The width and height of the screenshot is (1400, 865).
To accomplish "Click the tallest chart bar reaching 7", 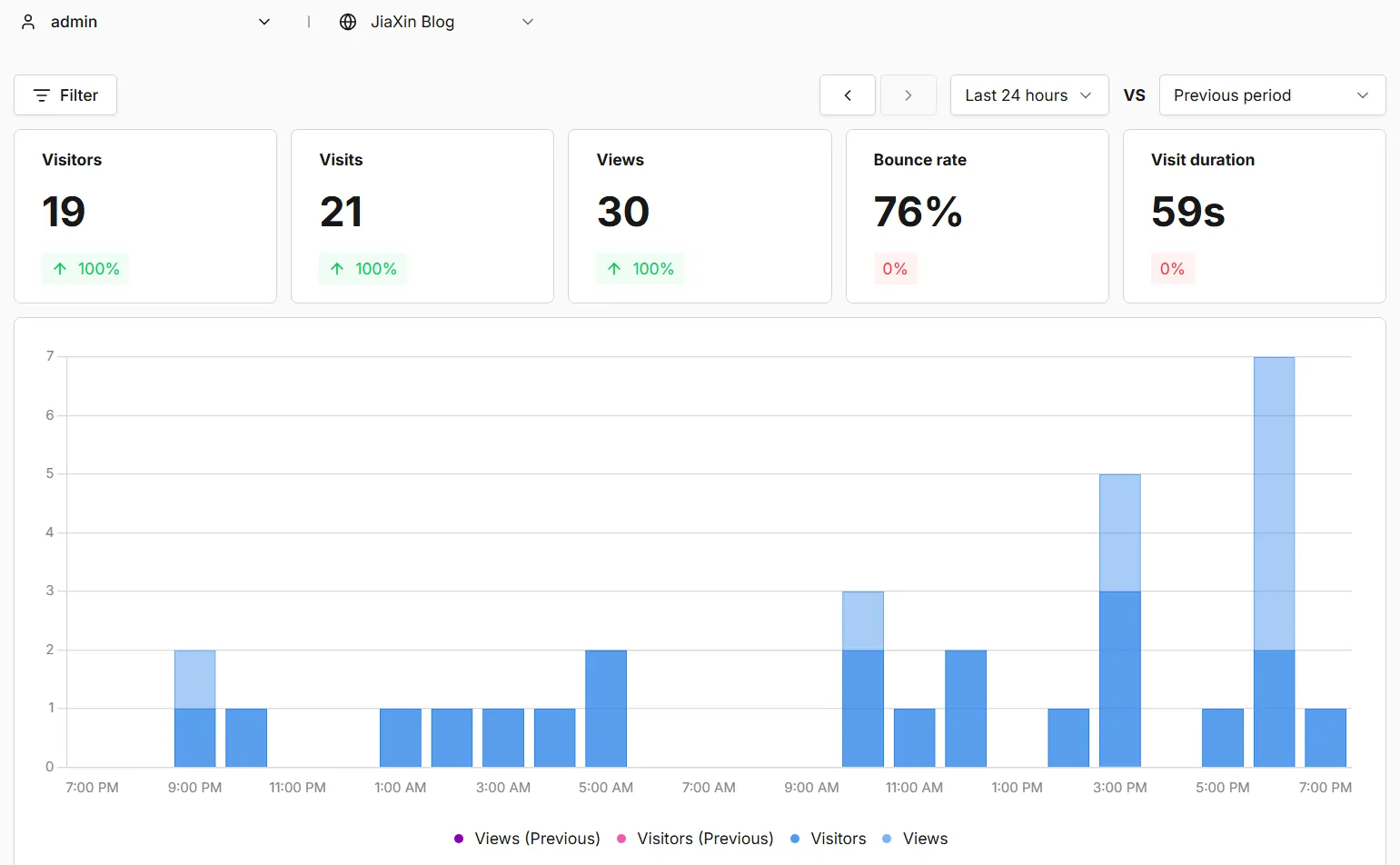I will tap(1274, 562).
